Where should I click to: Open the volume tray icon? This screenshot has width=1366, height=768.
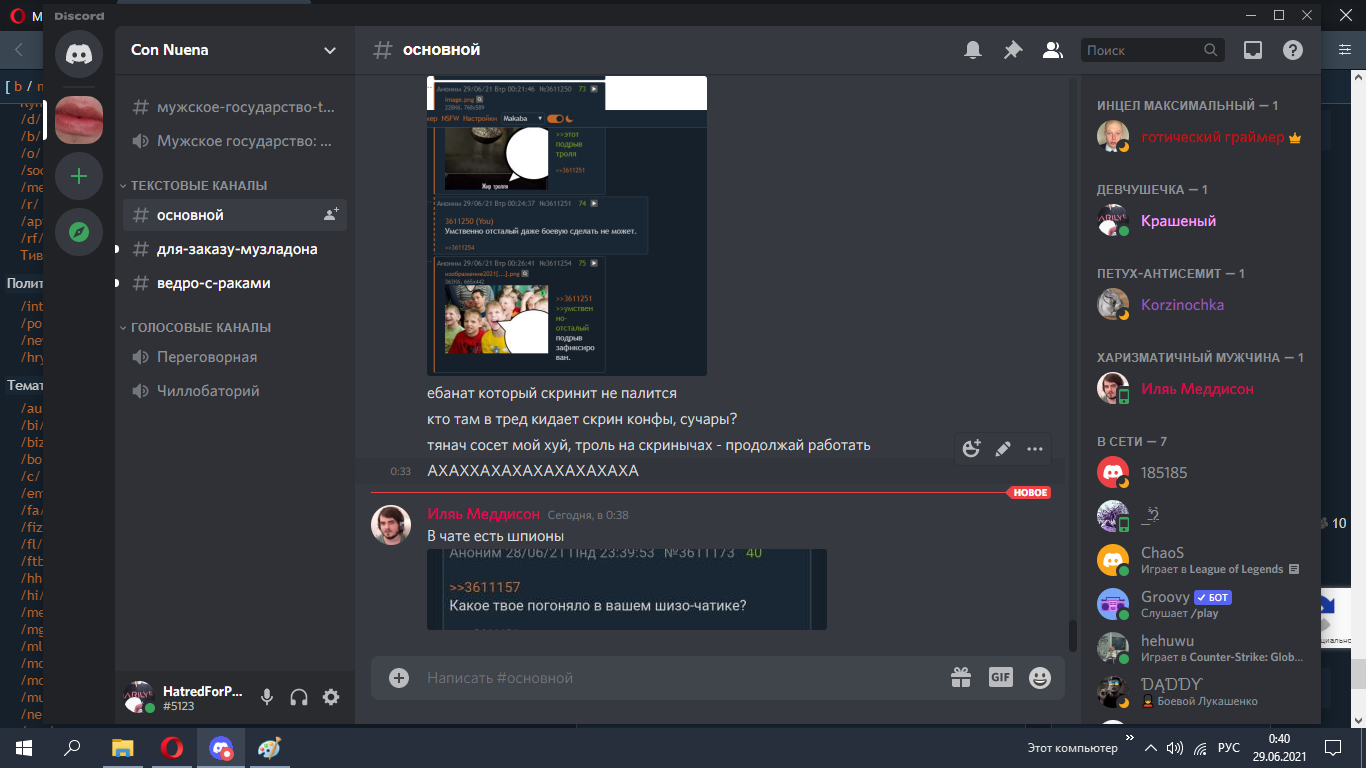coord(1175,748)
